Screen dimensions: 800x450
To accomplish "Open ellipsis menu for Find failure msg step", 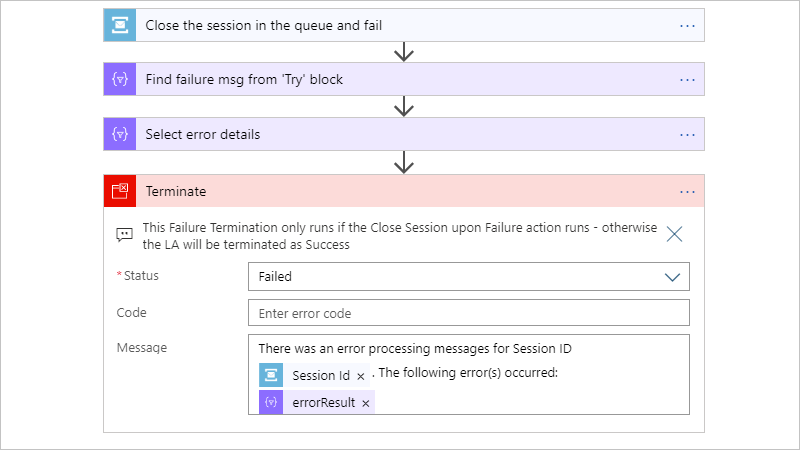I will (687, 79).
